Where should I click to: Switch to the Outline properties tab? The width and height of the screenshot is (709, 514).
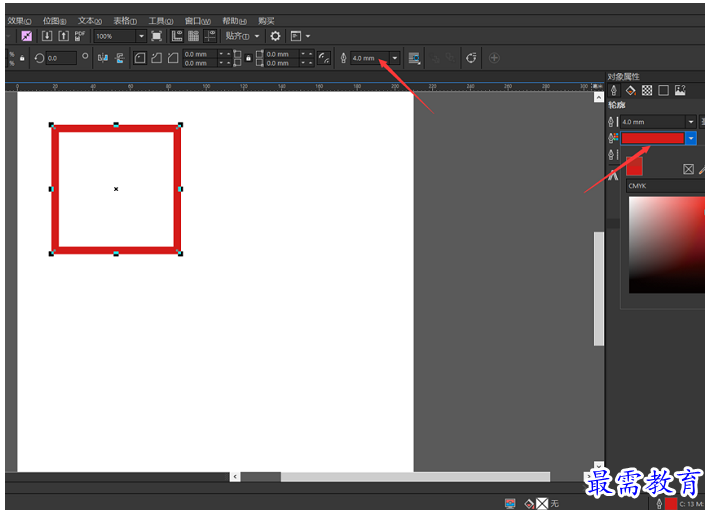(614, 91)
